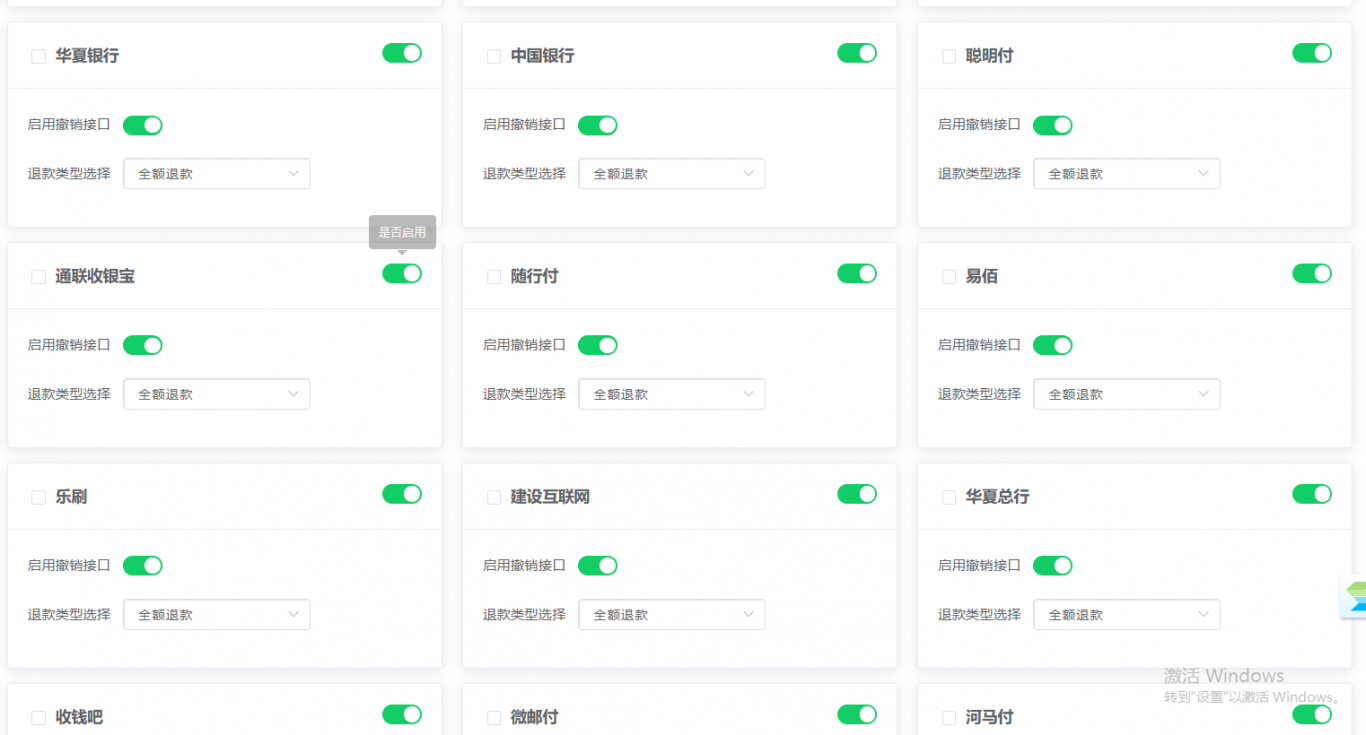Toggle 启用撤销接口 for 华夏总行

tap(1053, 566)
